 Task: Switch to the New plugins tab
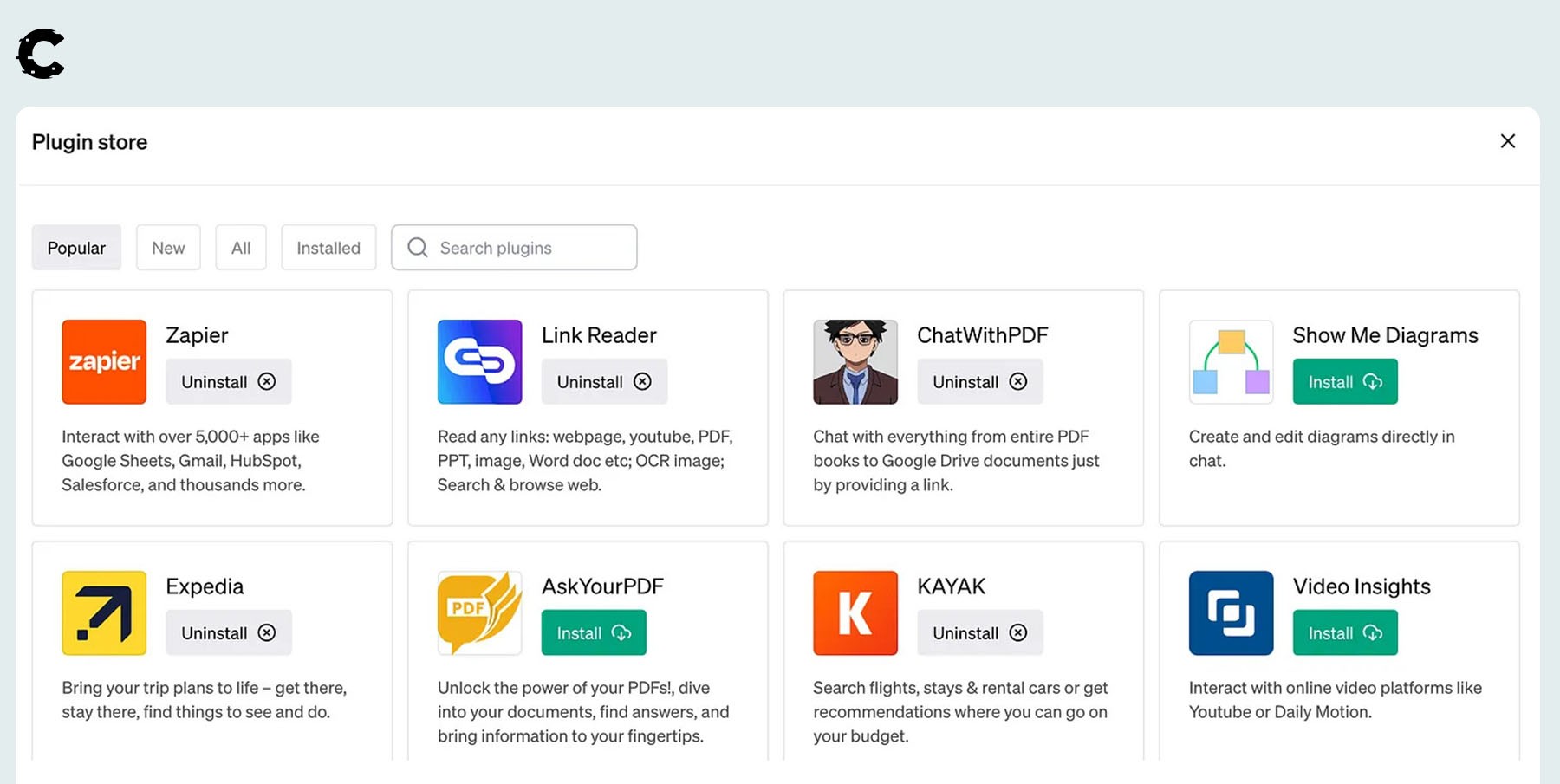168,247
